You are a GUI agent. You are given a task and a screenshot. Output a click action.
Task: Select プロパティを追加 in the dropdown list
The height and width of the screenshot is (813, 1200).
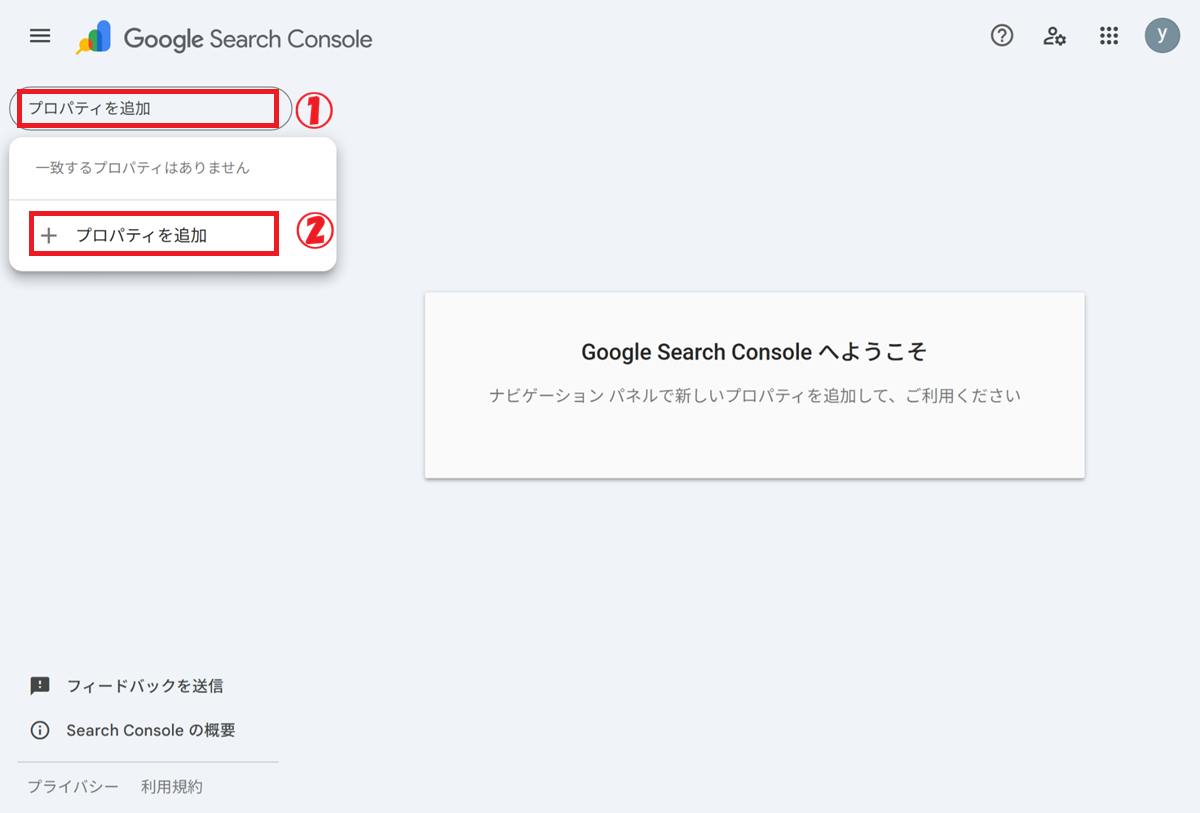click(142, 236)
